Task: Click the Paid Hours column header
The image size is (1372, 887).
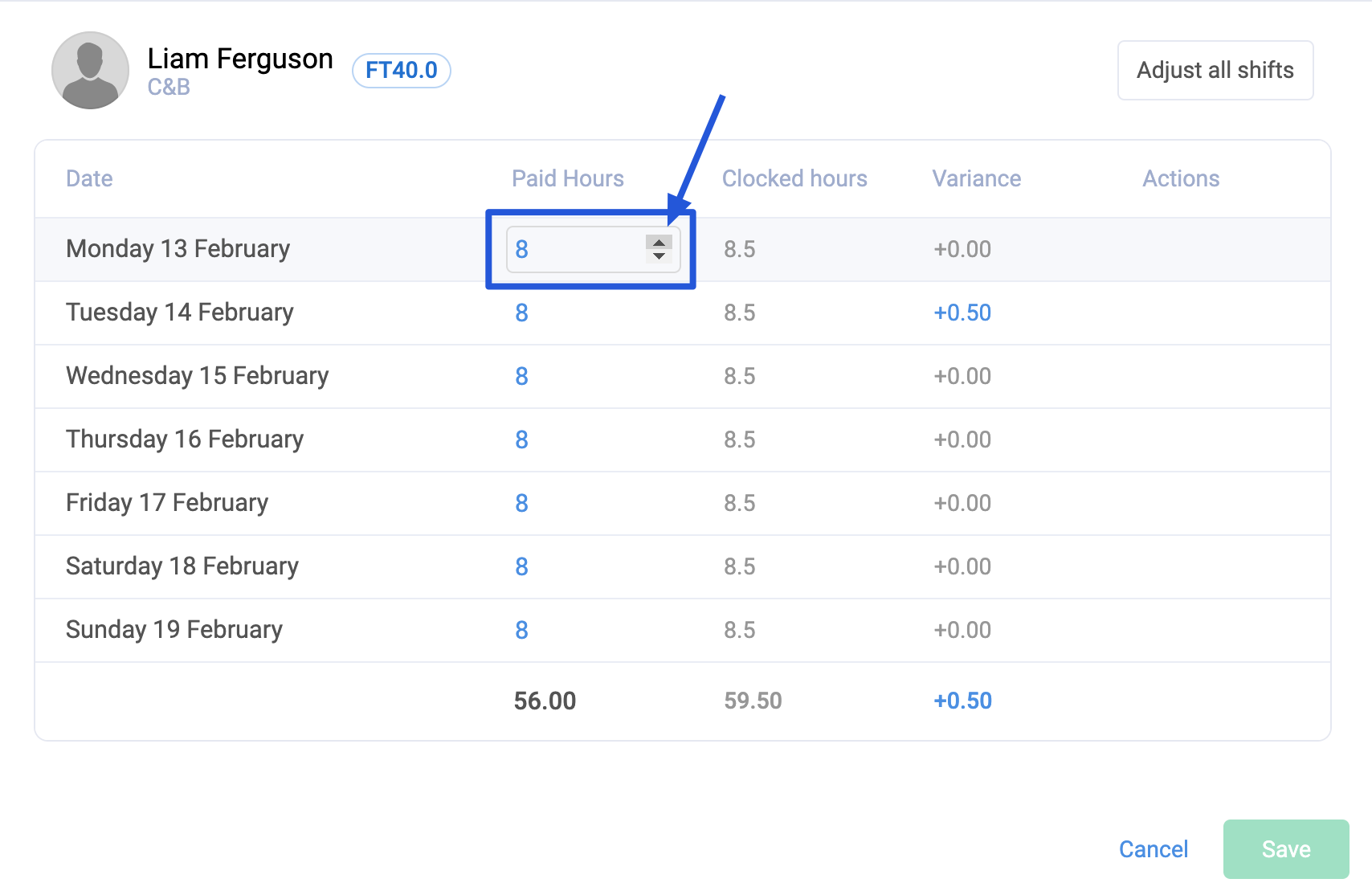Action: pyautogui.click(x=567, y=178)
